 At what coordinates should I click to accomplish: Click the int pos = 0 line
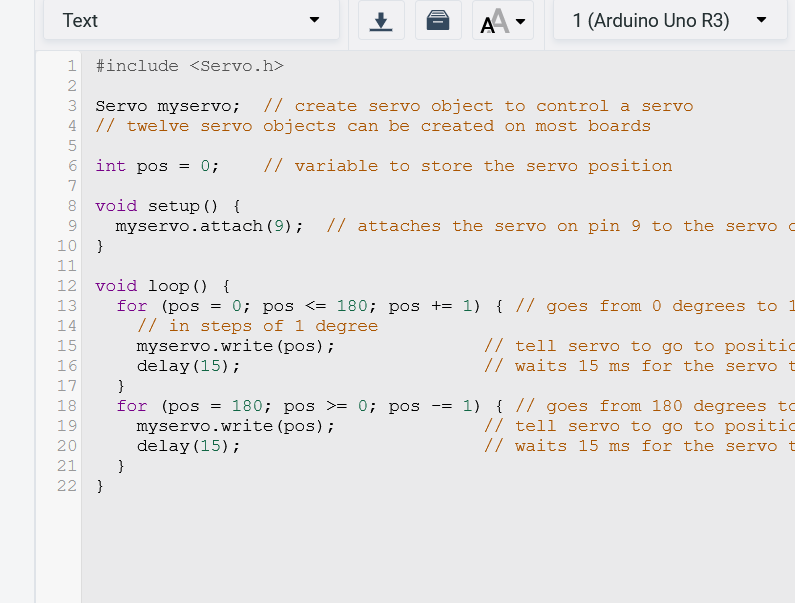pos(157,166)
